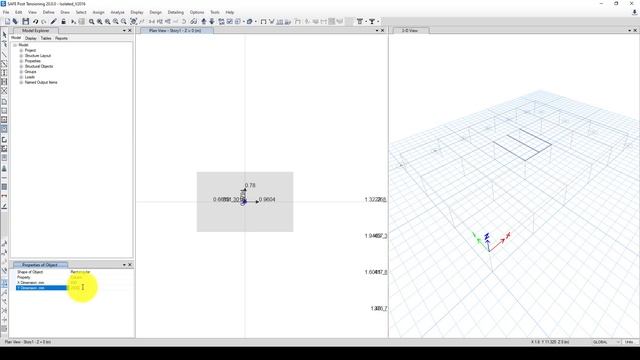Click the Y Dimension value field
The image size is (640, 360).
(100, 288)
